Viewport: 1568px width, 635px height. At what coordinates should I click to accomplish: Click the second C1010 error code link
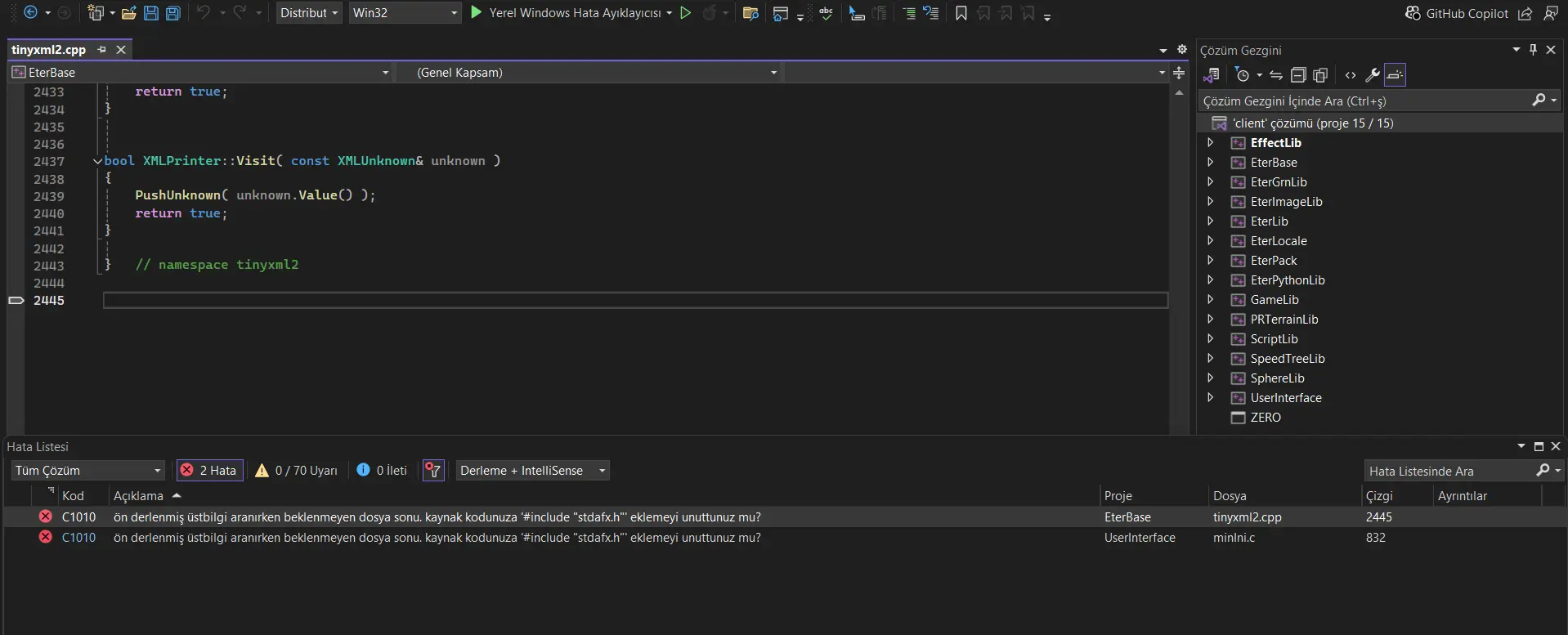[78, 538]
